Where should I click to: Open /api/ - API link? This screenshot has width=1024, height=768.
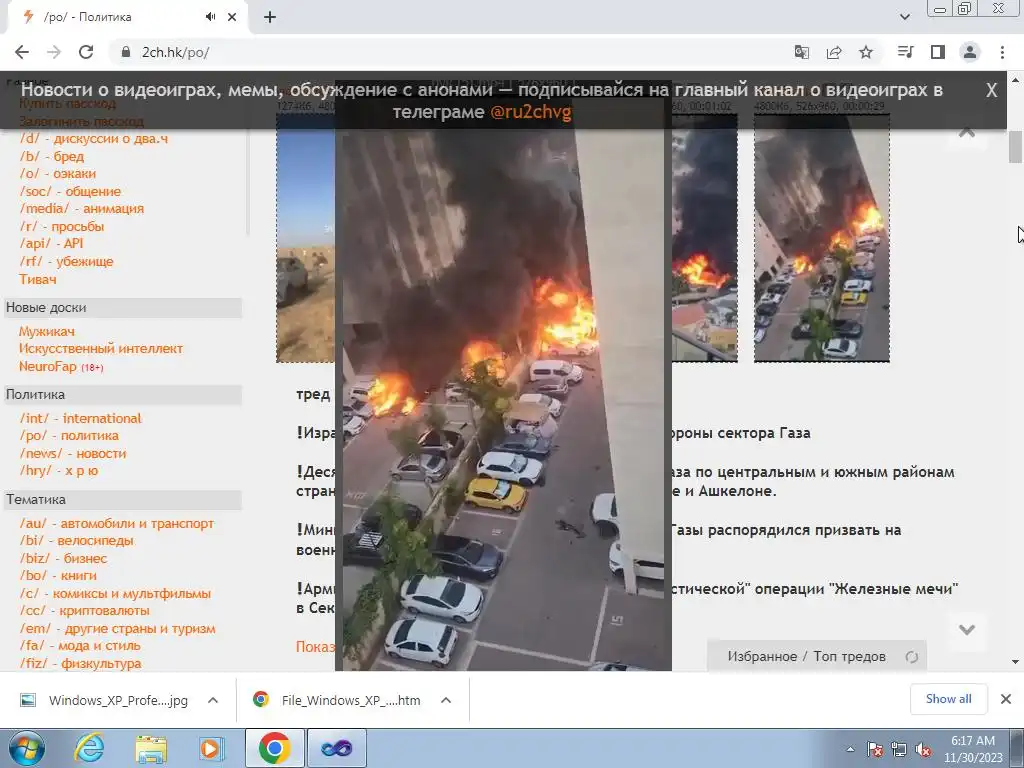coord(51,243)
